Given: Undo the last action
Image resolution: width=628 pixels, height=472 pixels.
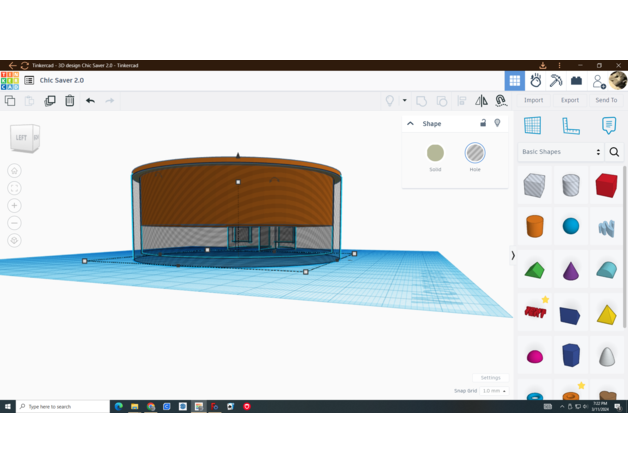Looking at the screenshot, I should (x=90, y=101).
